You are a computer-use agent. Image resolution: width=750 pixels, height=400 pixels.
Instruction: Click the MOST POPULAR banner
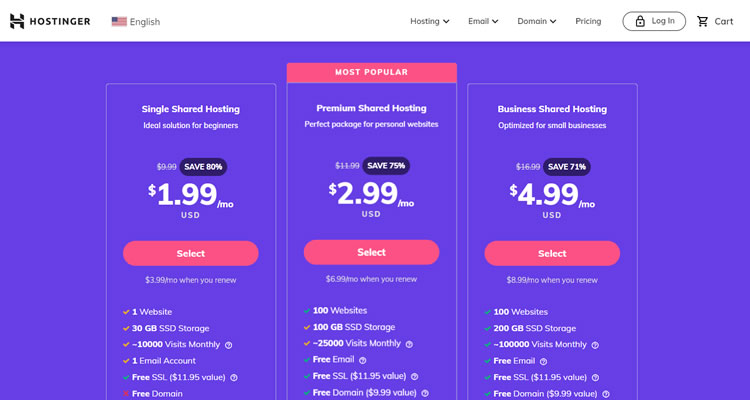pos(372,72)
